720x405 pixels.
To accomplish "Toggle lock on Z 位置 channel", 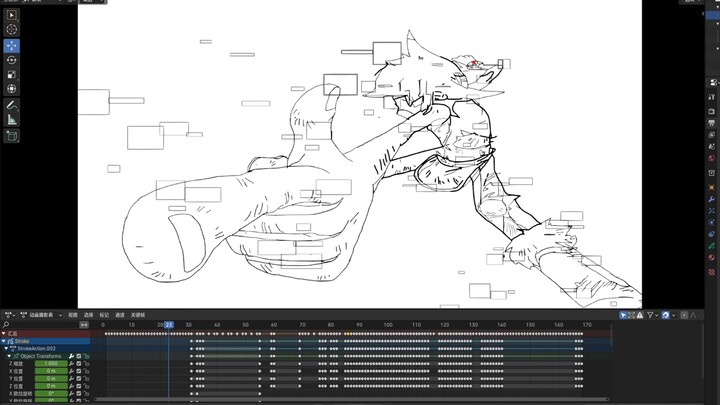I will [x=86, y=386].
